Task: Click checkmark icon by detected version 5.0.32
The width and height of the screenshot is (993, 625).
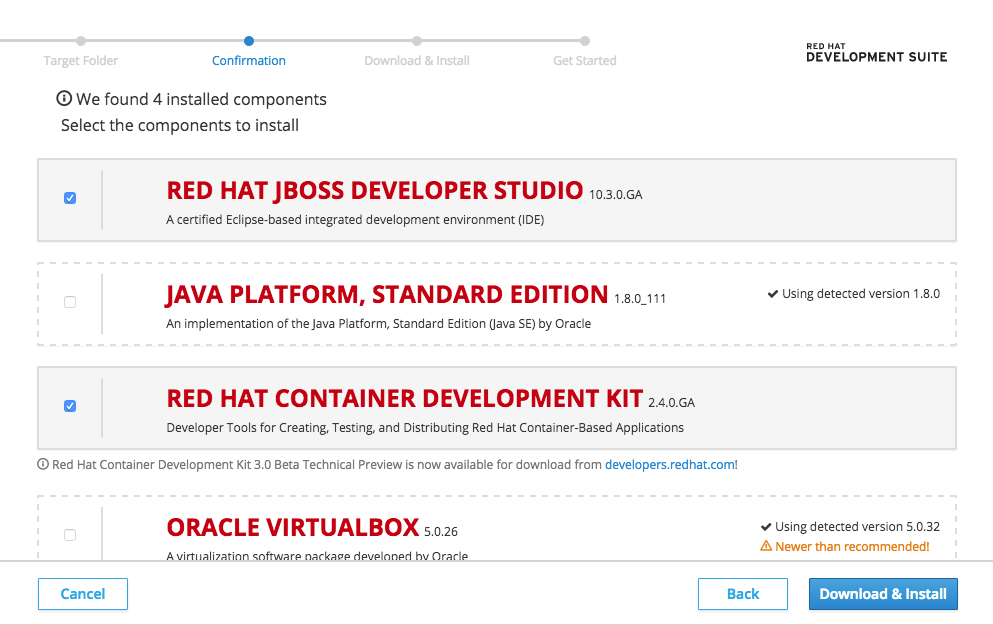Action: [x=766, y=527]
